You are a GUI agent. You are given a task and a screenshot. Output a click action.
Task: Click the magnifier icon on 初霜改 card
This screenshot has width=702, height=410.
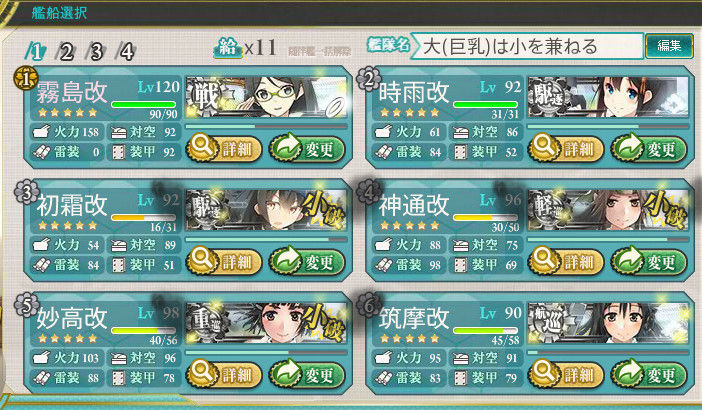pos(200,260)
